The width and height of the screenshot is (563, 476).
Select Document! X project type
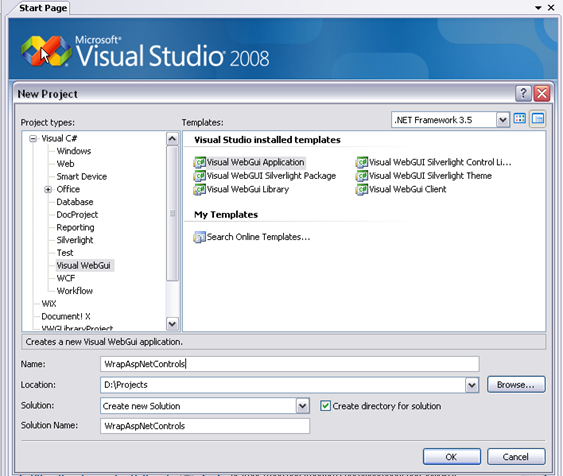coord(66,317)
